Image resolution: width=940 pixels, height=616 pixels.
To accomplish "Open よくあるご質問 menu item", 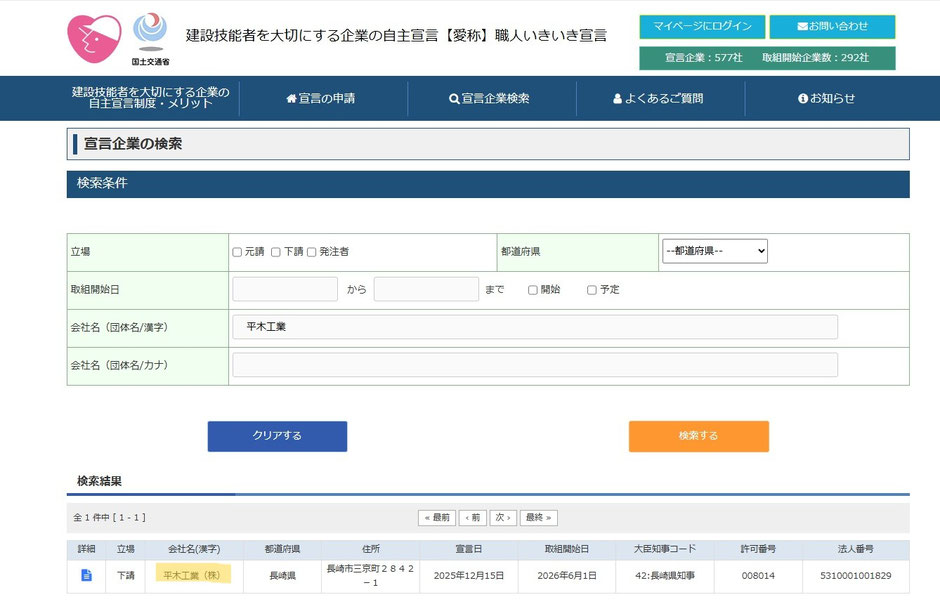I will [658, 98].
